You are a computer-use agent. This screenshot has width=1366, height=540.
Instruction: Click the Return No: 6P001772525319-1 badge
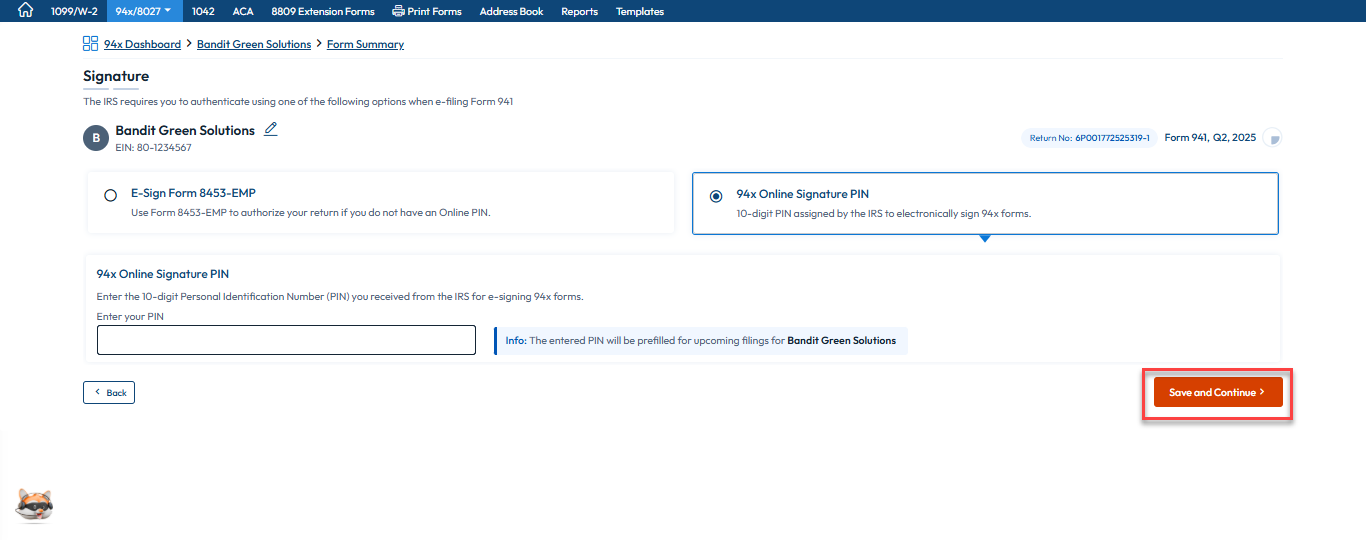pyautogui.click(x=1089, y=138)
